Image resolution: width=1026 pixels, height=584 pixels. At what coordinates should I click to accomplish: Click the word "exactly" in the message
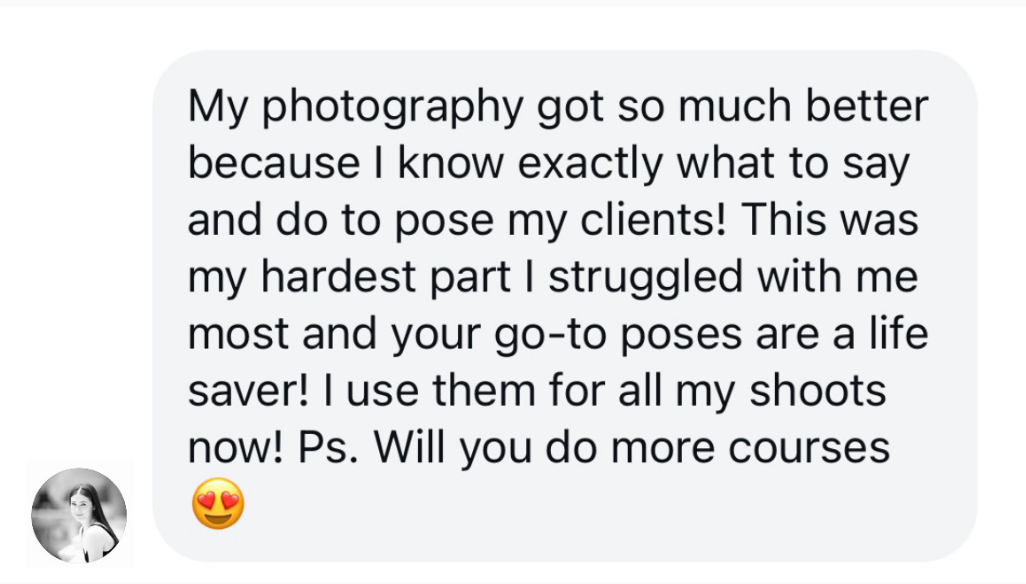tap(591, 165)
